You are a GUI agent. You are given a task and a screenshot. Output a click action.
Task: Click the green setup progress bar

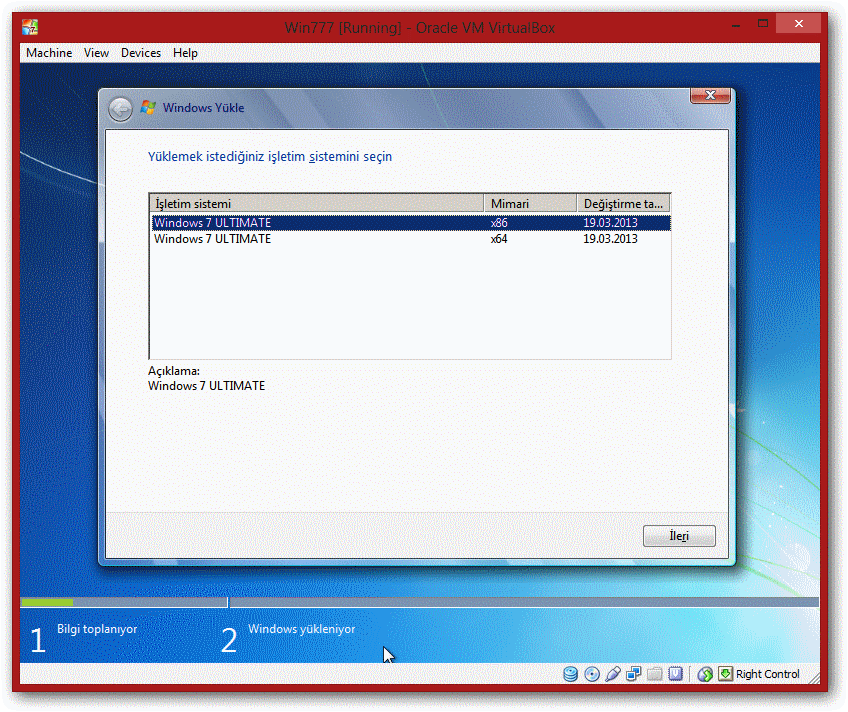pos(47,602)
